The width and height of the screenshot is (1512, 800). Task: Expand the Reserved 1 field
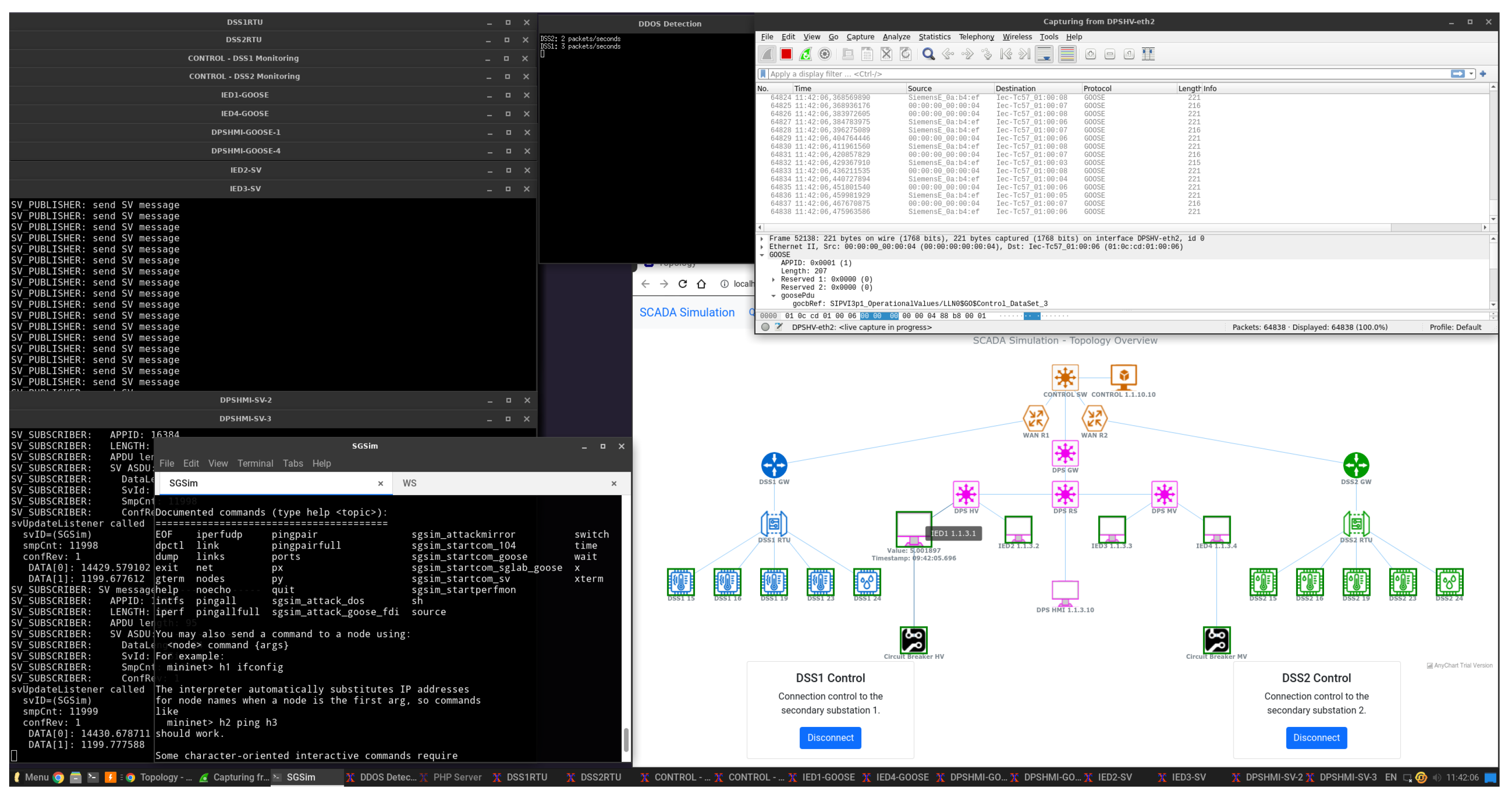pyautogui.click(x=773, y=280)
